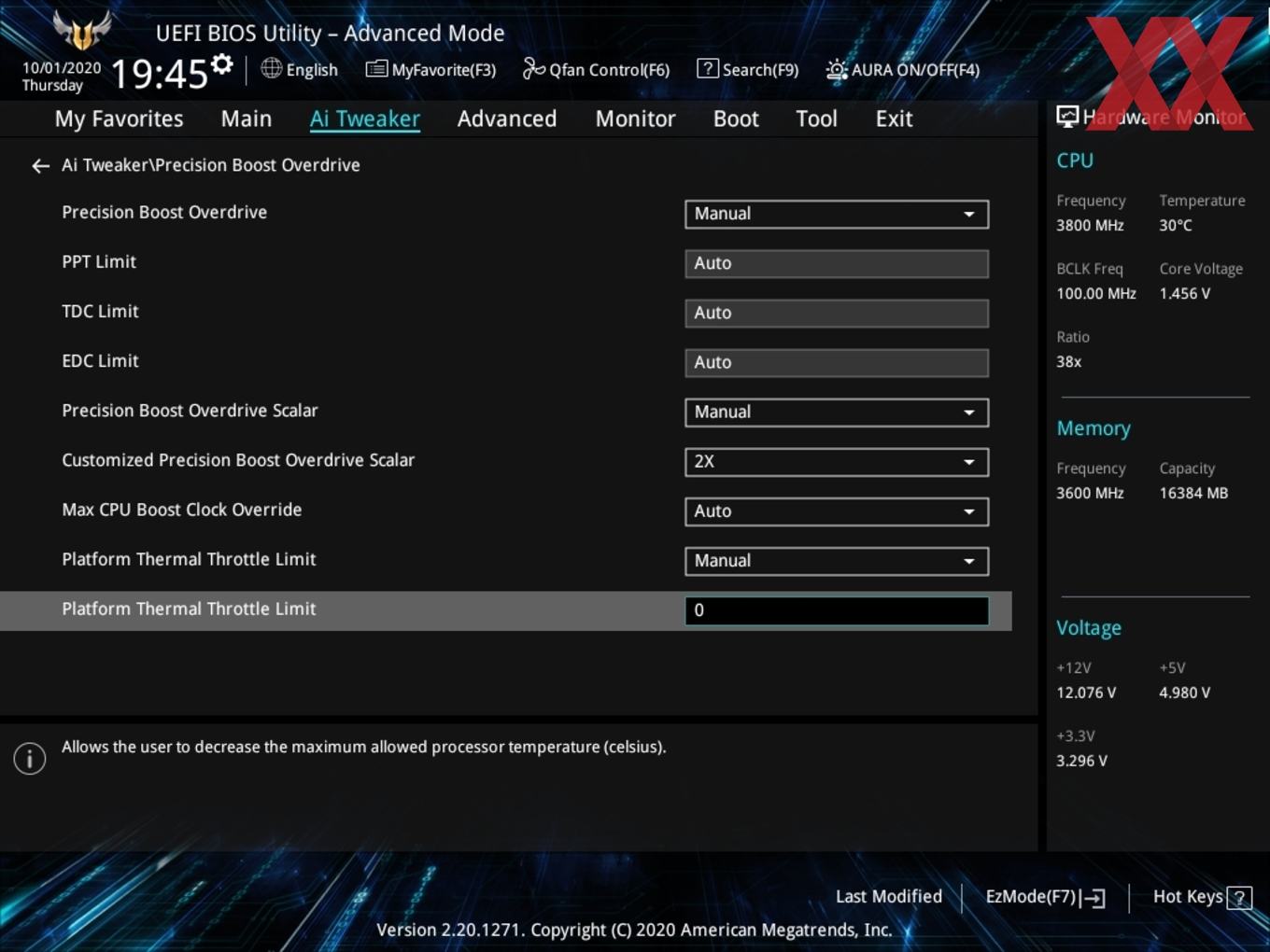Click Platform Thermal Throttle Limit value field 0

pos(837,610)
